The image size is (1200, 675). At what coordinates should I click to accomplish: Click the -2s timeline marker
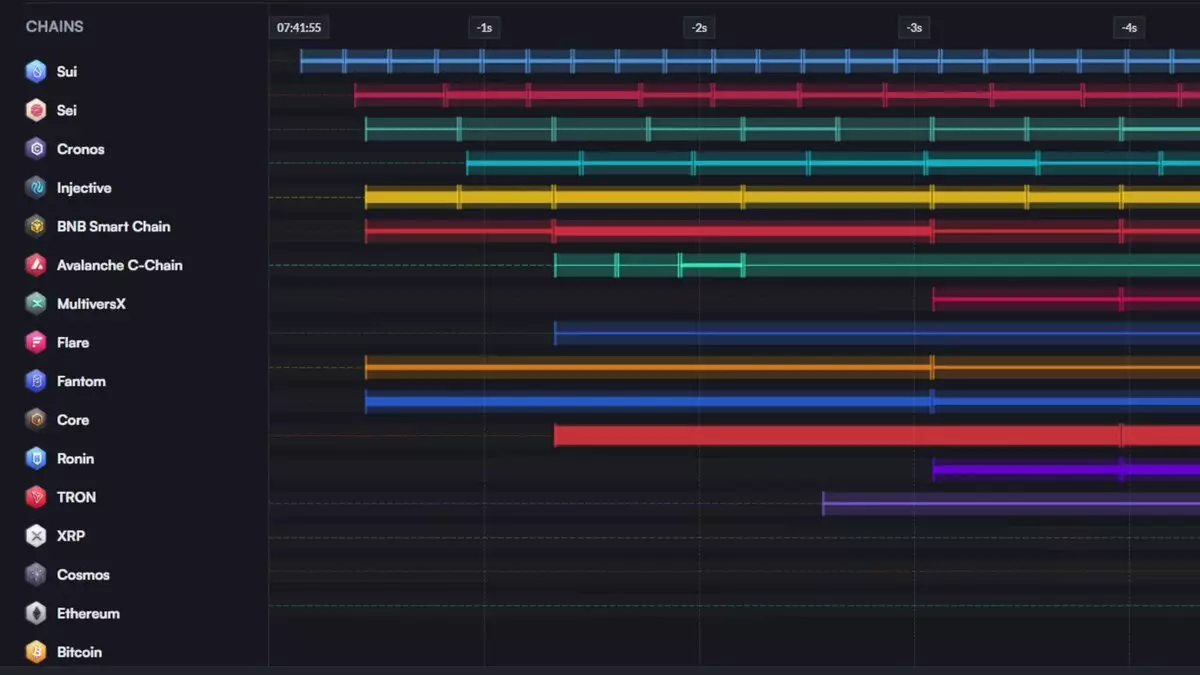pos(699,28)
